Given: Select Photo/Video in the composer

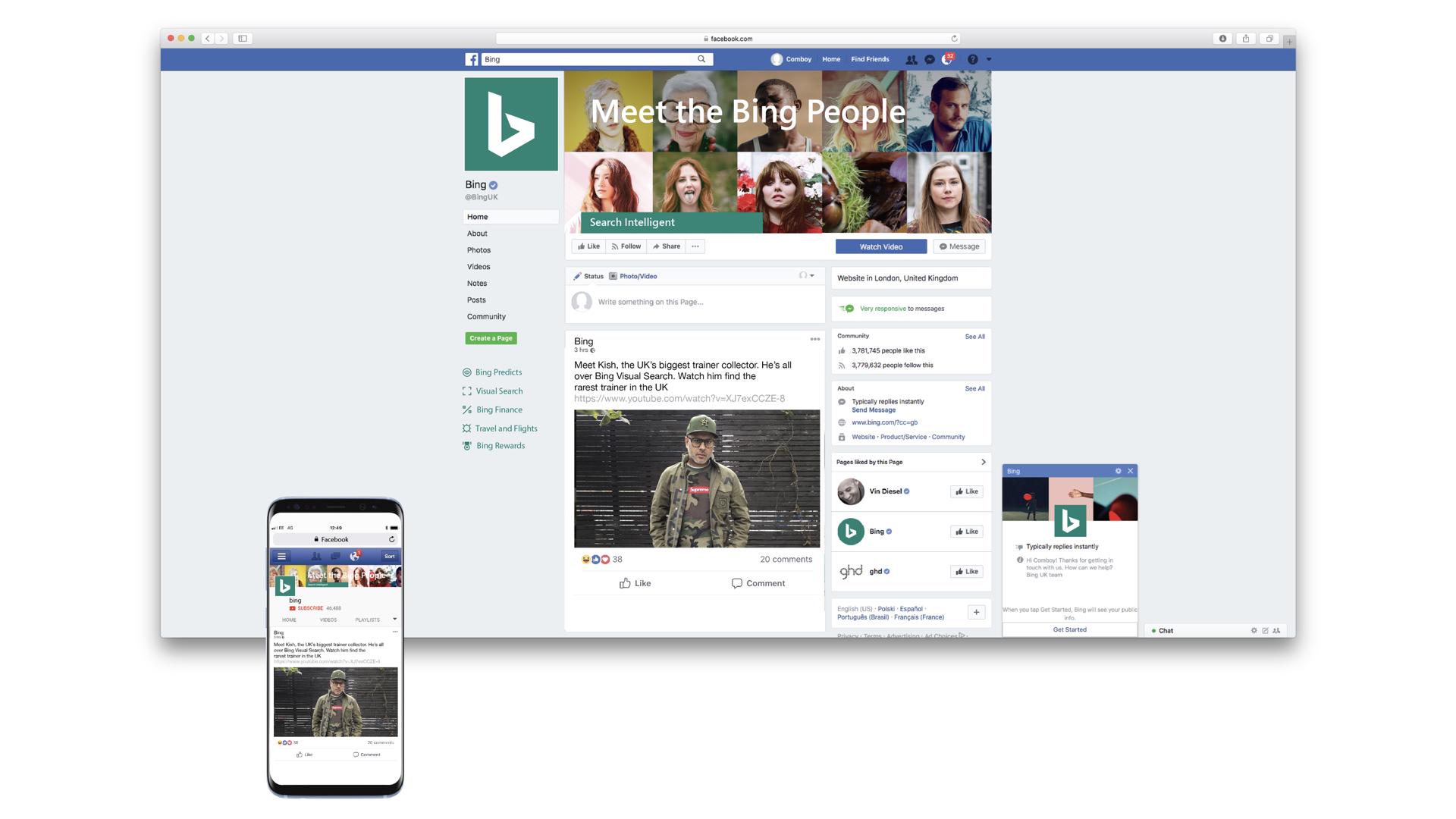Looking at the screenshot, I should click(x=633, y=276).
